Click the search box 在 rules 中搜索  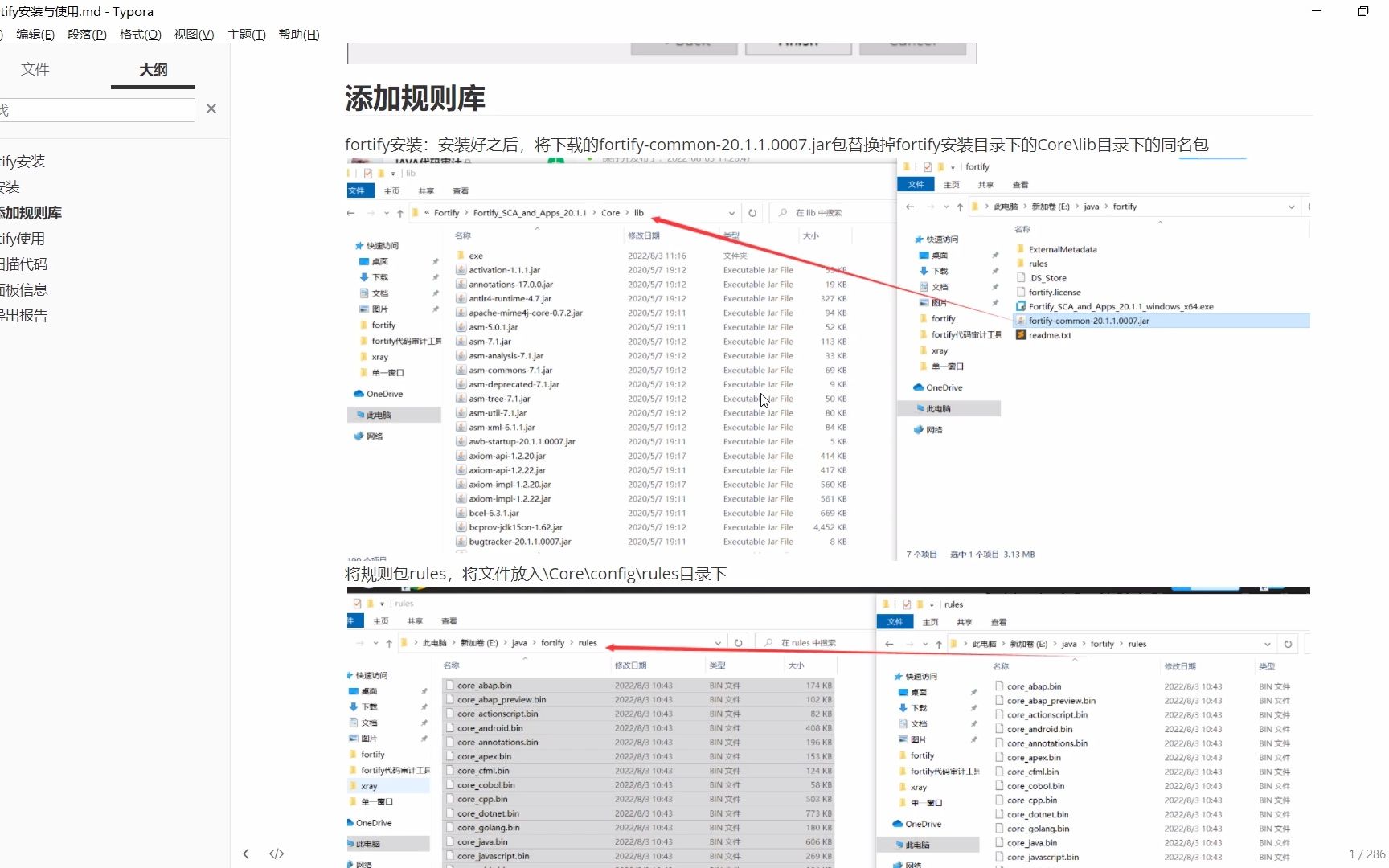coord(814,643)
